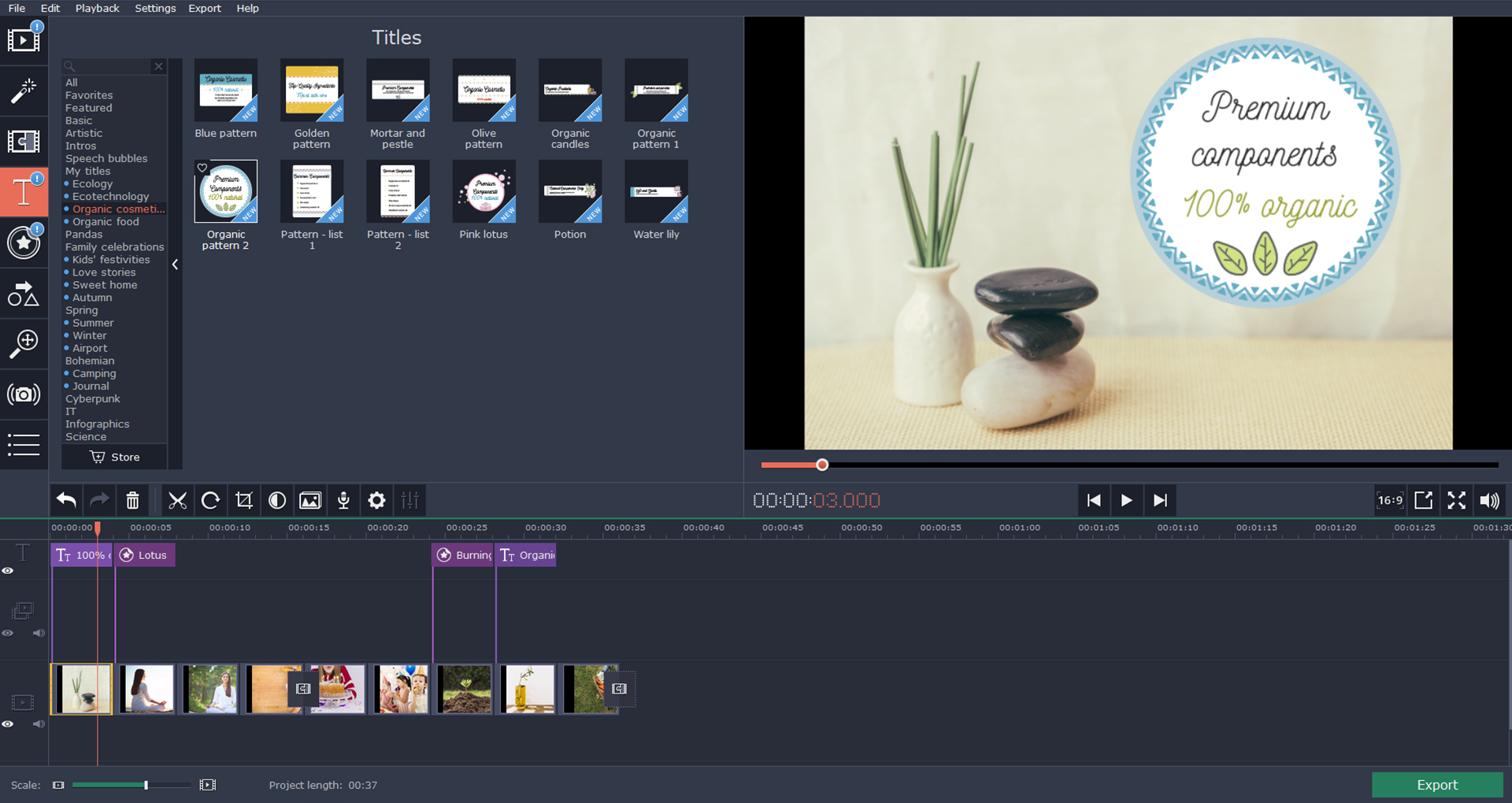Image resolution: width=1512 pixels, height=803 pixels.
Task: Click the green Export button
Action: [1436, 784]
